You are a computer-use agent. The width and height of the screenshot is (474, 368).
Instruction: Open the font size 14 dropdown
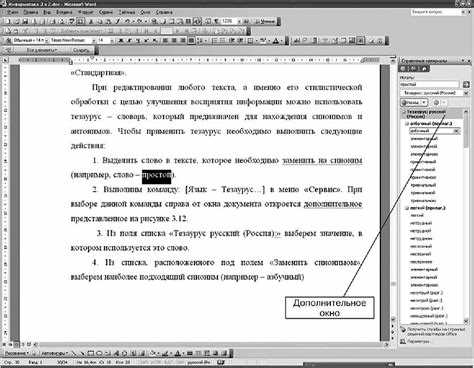112,40
